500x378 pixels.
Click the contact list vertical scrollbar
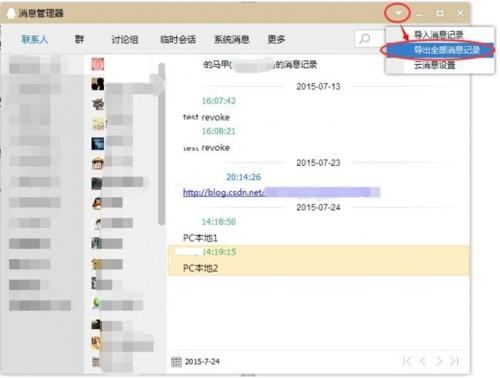coord(162,144)
